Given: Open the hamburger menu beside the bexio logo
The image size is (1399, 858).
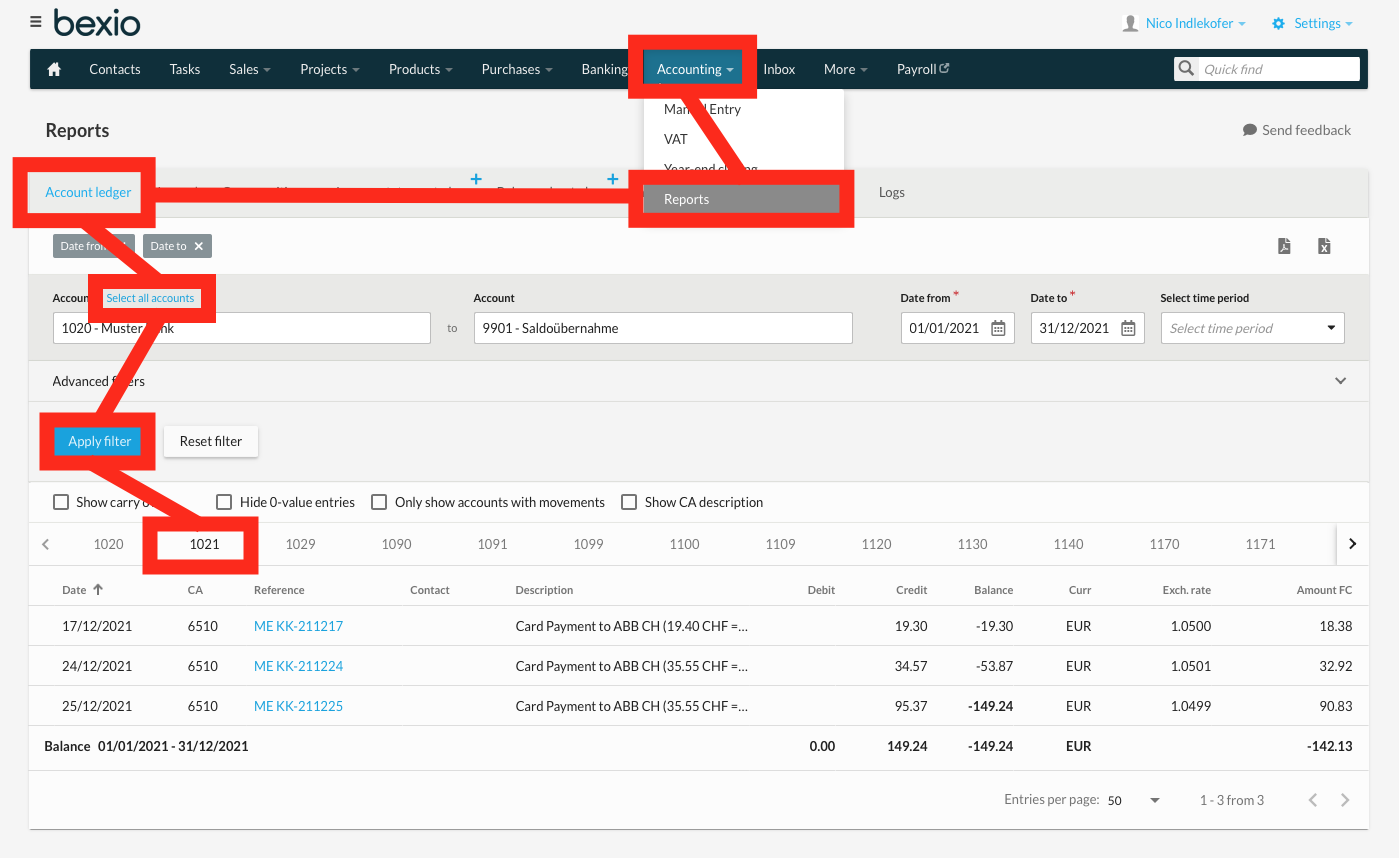Looking at the screenshot, I should point(35,21).
